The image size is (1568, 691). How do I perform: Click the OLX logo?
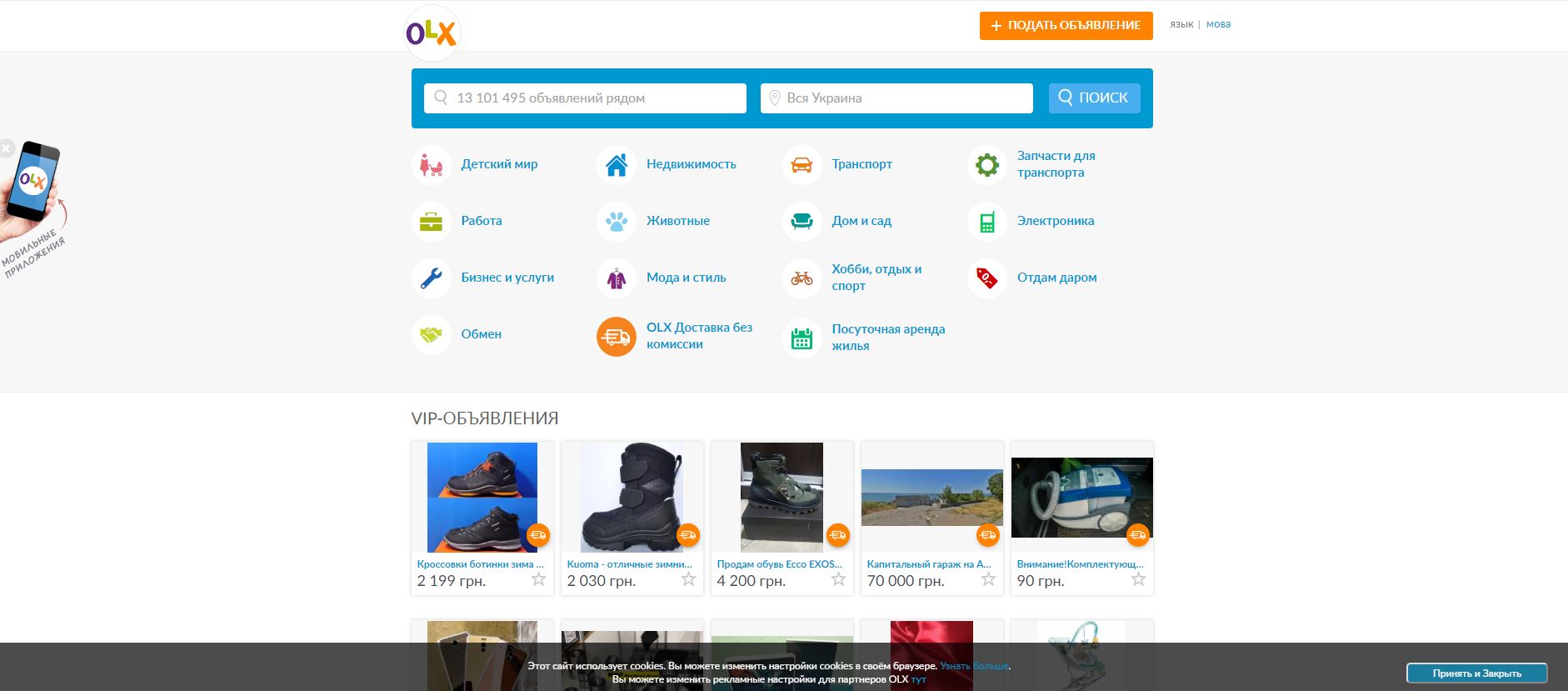(432, 33)
